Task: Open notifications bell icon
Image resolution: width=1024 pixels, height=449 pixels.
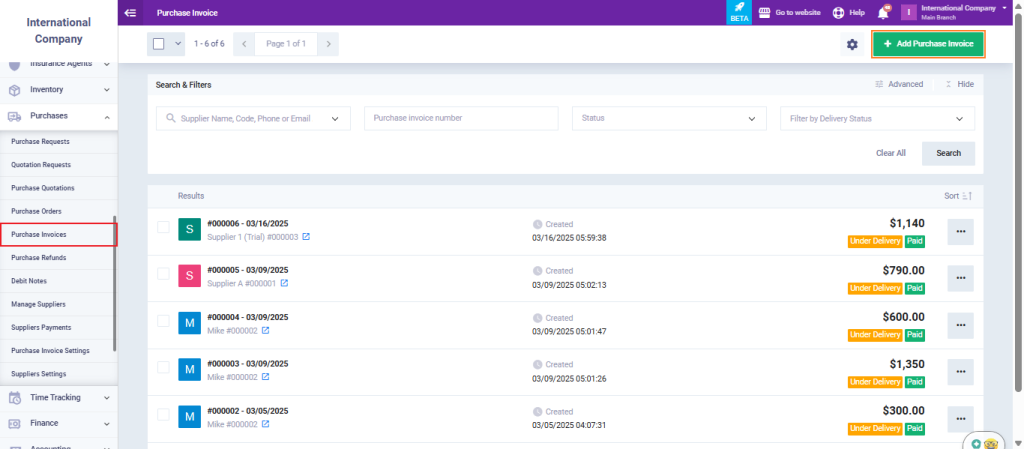Action: (883, 12)
